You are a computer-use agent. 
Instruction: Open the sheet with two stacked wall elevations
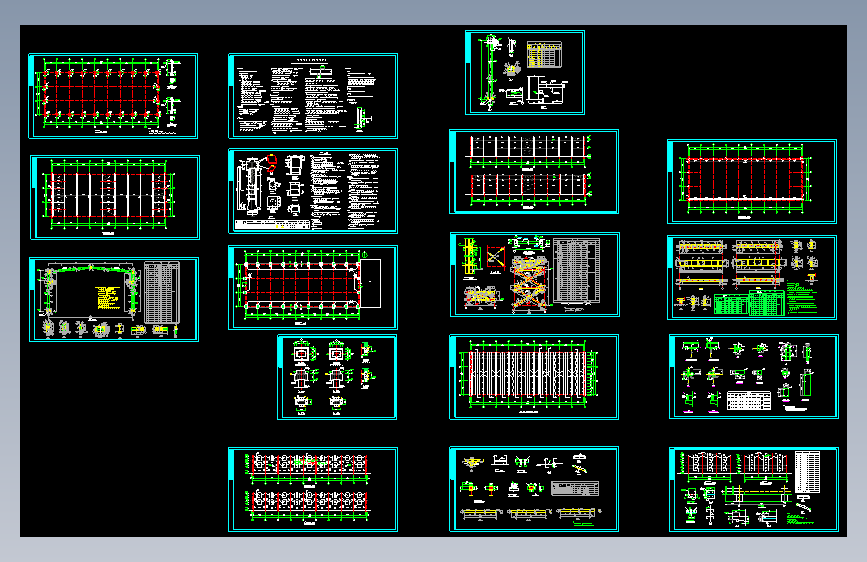(x=534, y=171)
